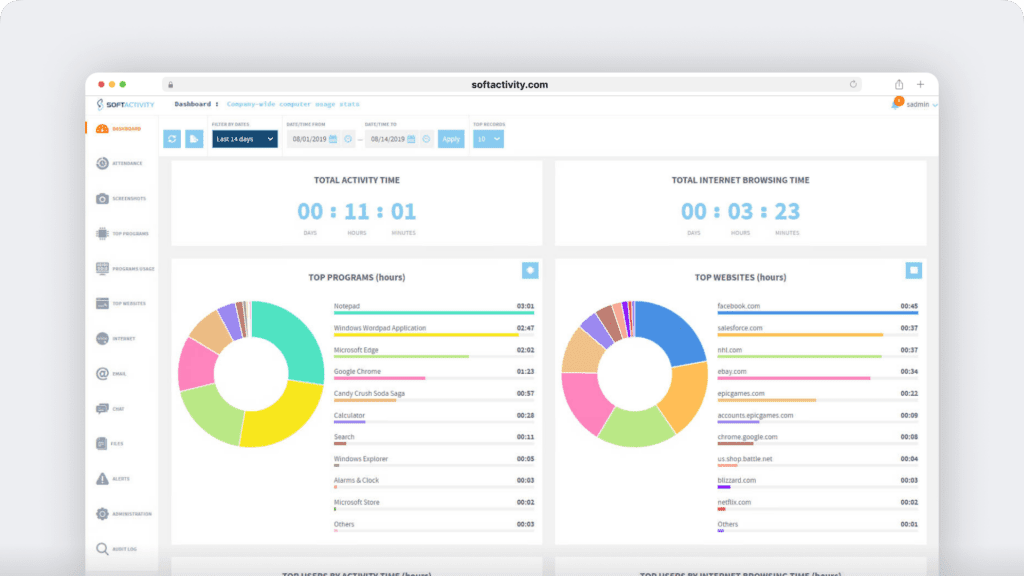Toggle chart view on Top Programs panel
Screen dimensions: 1024x576
coord(530,270)
